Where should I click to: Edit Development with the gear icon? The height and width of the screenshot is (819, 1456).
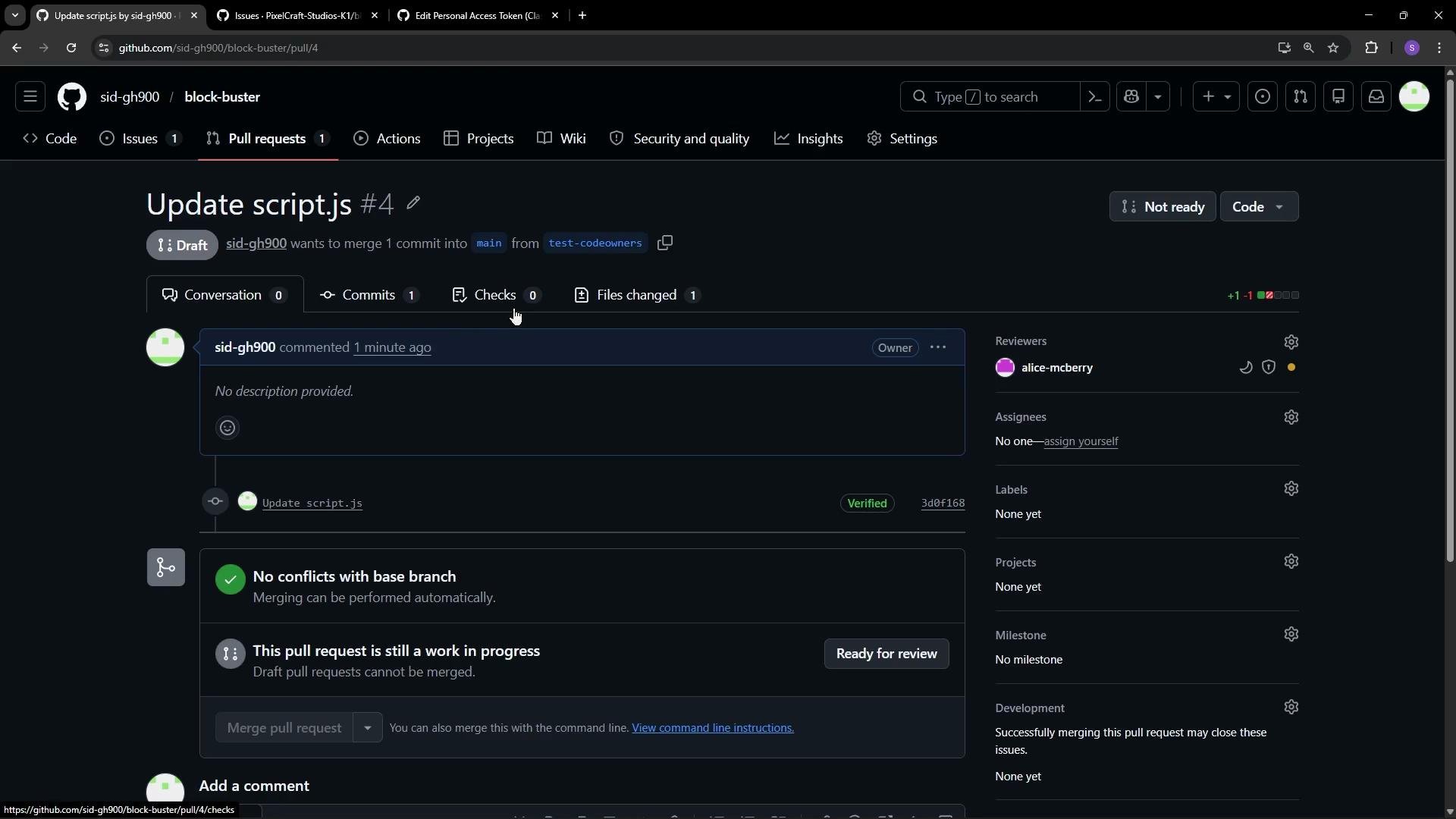(x=1291, y=708)
